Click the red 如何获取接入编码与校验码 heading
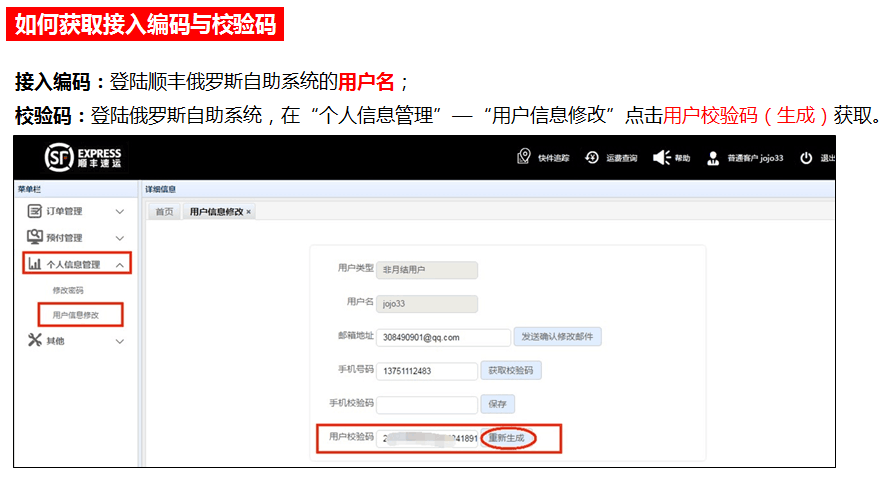The image size is (891, 487). pyautogui.click(x=145, y=24)
